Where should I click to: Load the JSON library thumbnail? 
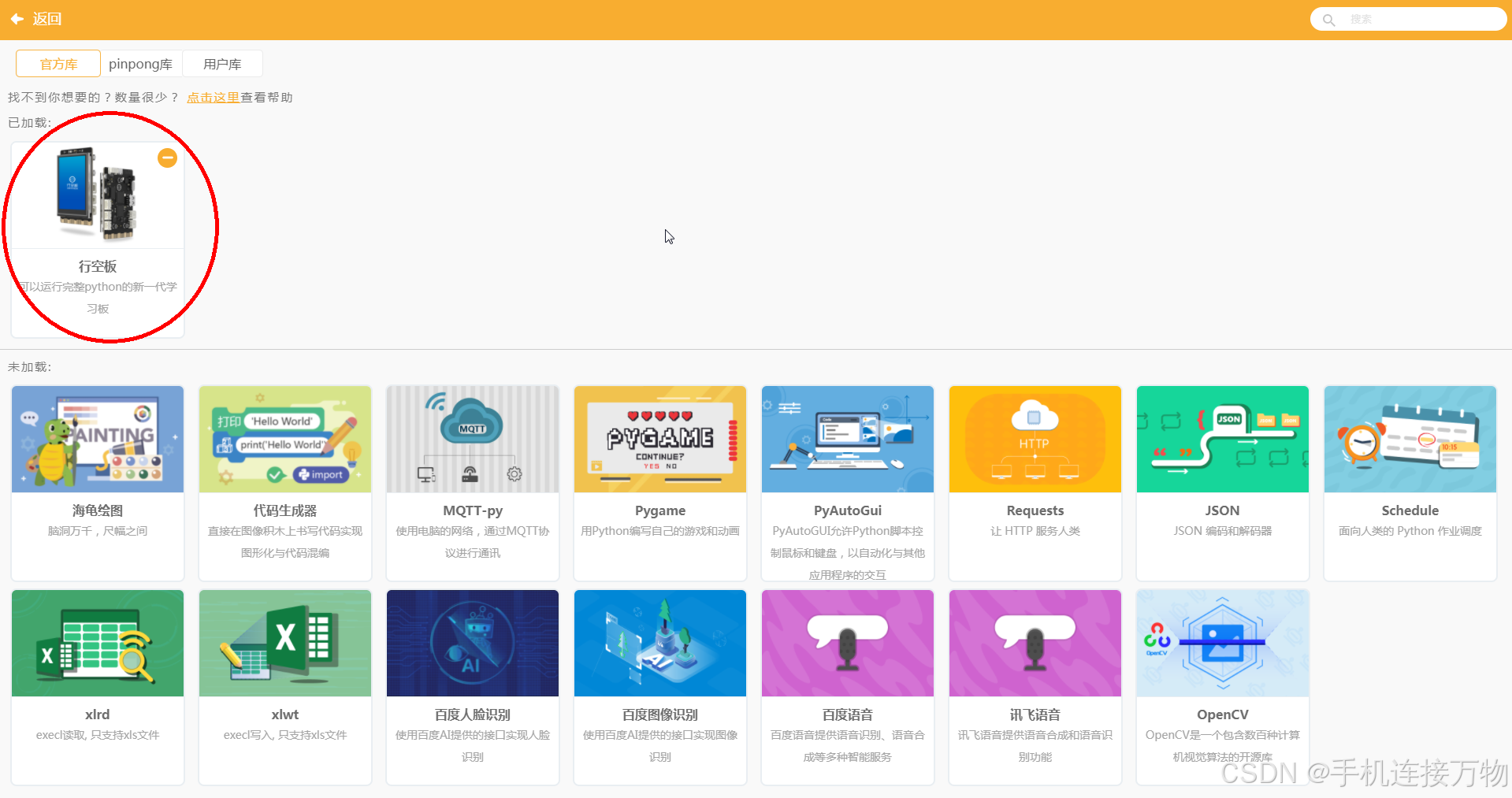coord(1223,439)
